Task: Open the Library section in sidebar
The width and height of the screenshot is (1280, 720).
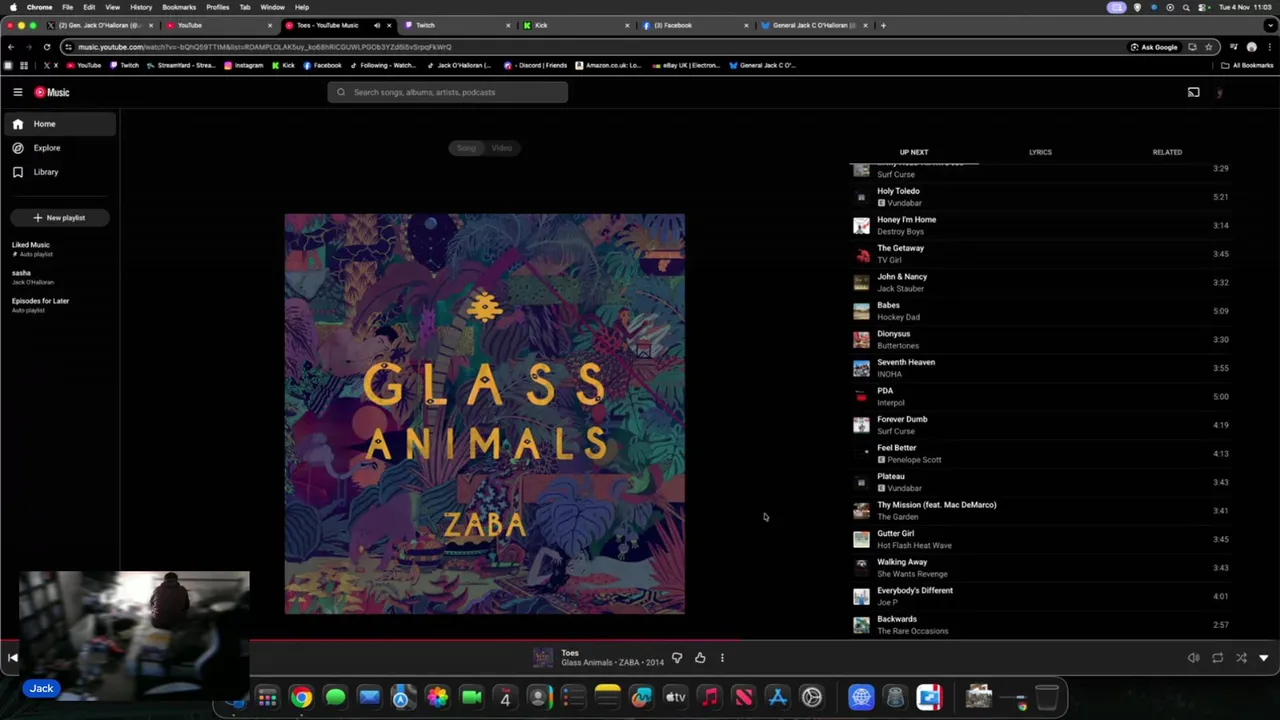Action: (x=60, y=172)
